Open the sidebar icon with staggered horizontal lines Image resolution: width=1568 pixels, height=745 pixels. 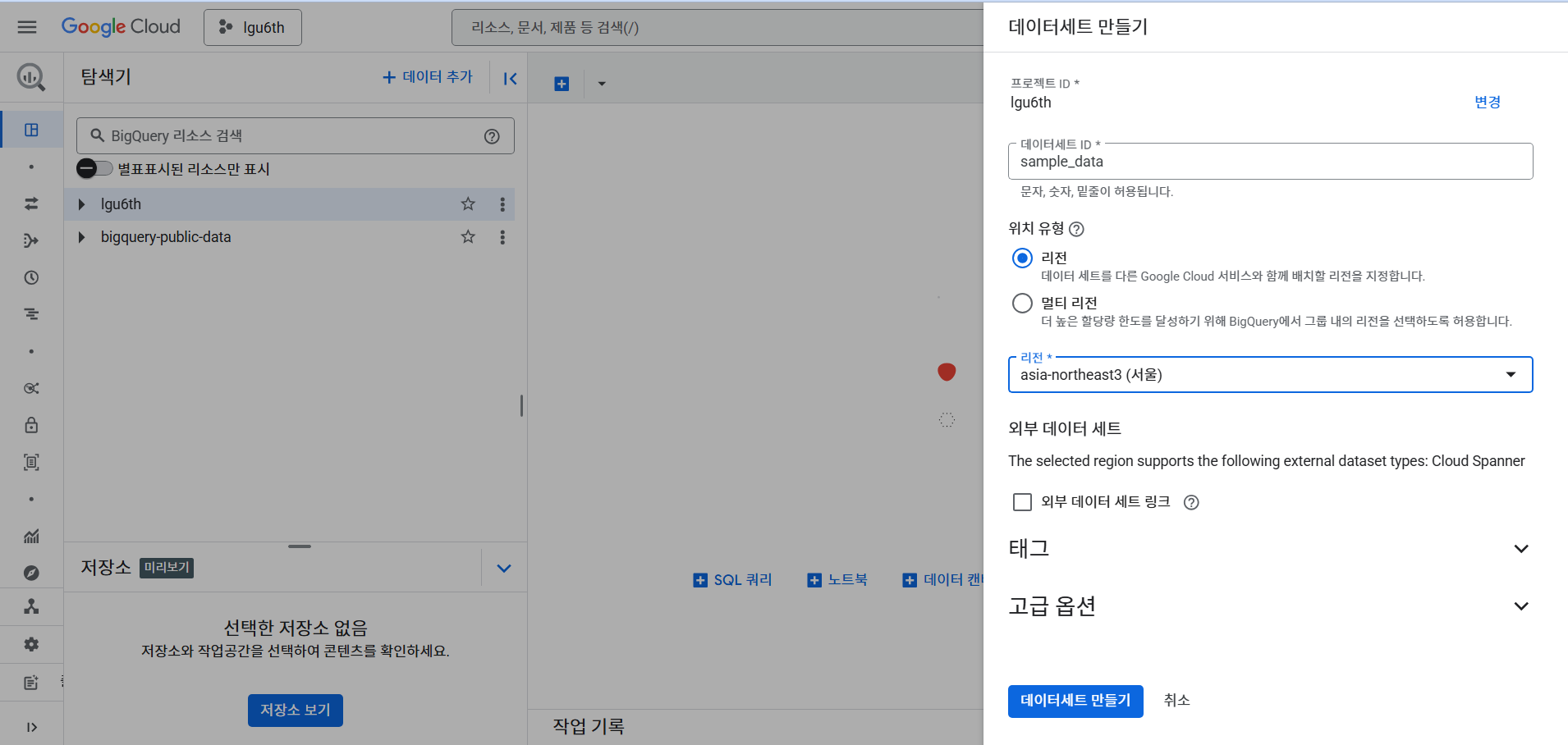pyautogui.click(x=31, y=314)
